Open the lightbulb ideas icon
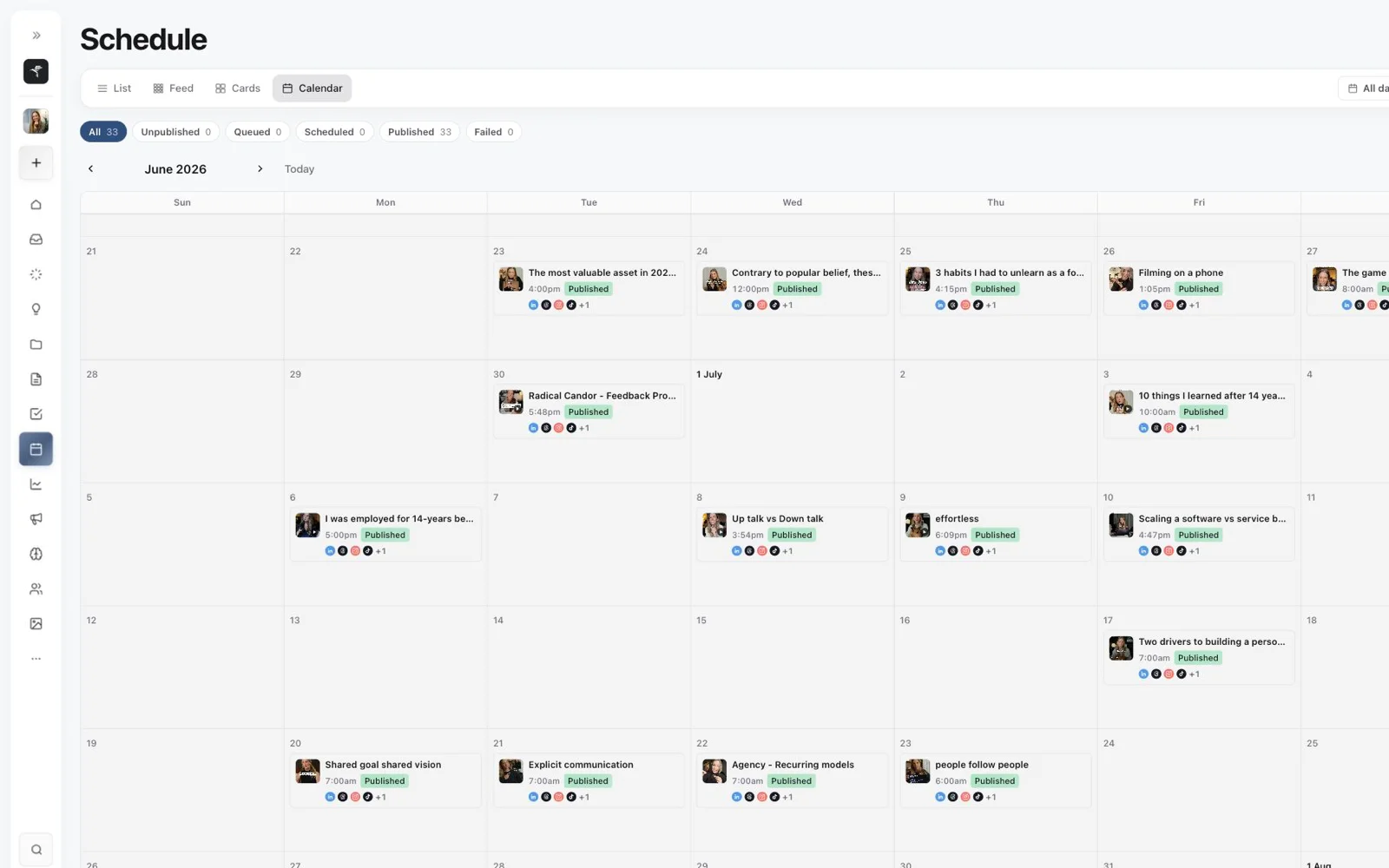 click(x=36, y=309)
